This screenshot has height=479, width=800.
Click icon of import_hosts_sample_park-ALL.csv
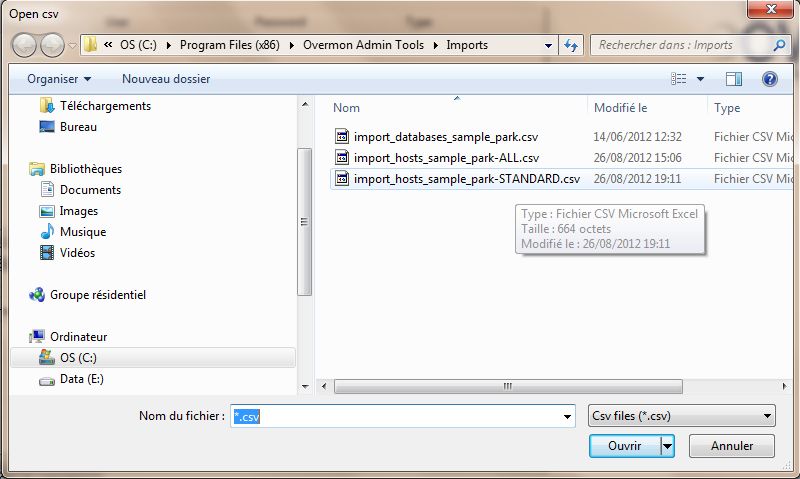point(342,158)
